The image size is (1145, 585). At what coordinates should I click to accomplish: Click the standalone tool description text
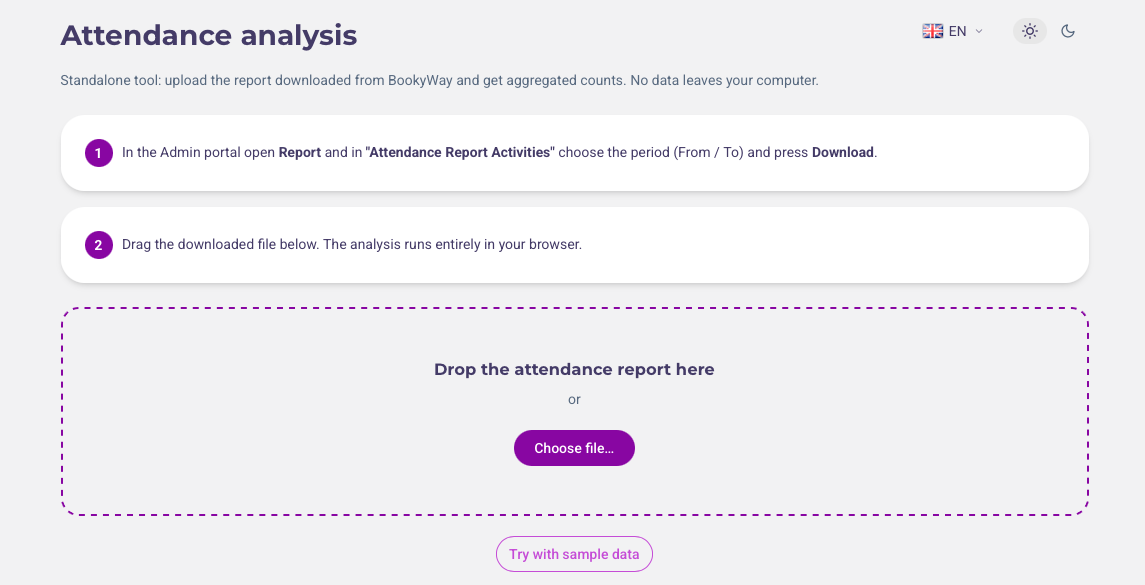click(x=440, y=80)
